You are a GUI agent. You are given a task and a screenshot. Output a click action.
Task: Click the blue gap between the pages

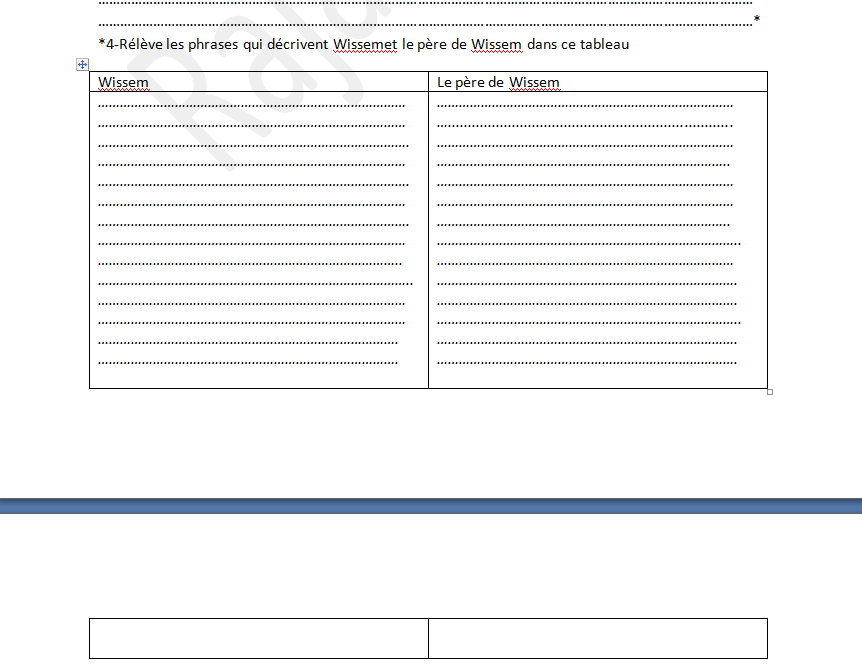click(431, 505)
